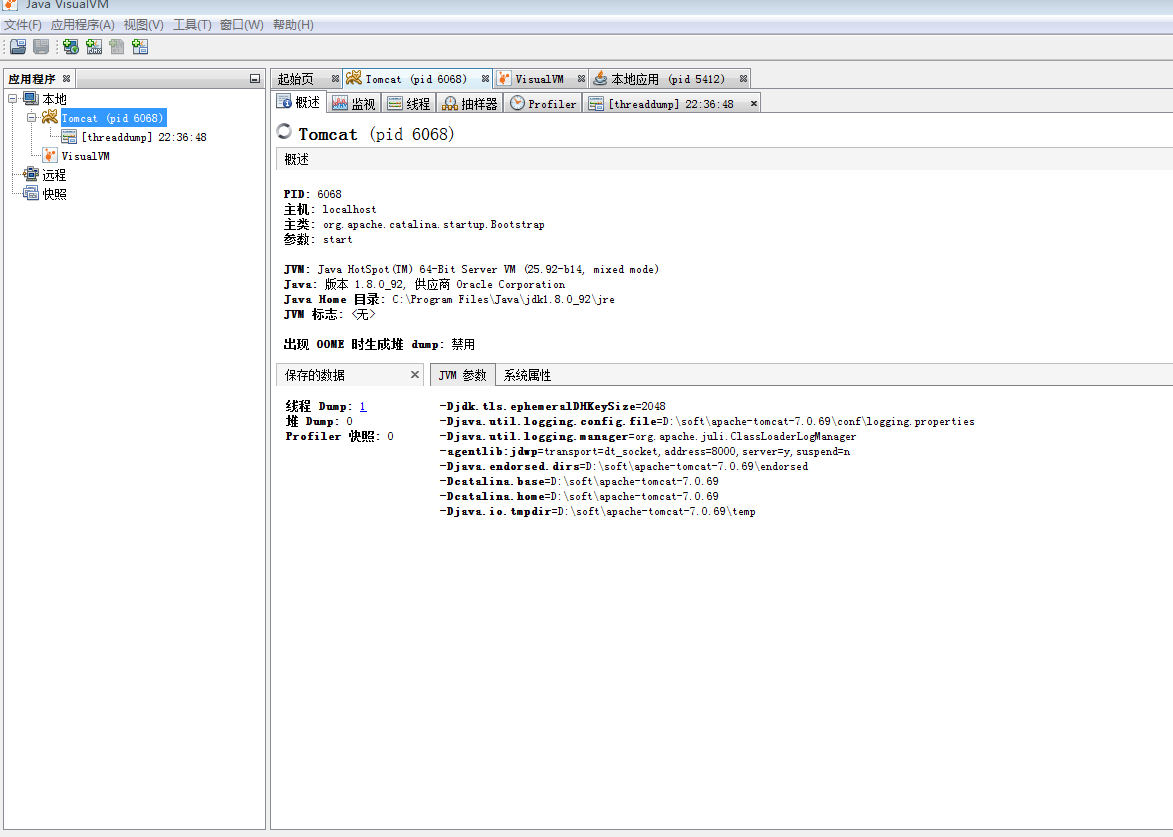Click the disabled Save toolbar icon
Screen dimensions: 1173x837
pyautogui.click(x=41, y=46)
